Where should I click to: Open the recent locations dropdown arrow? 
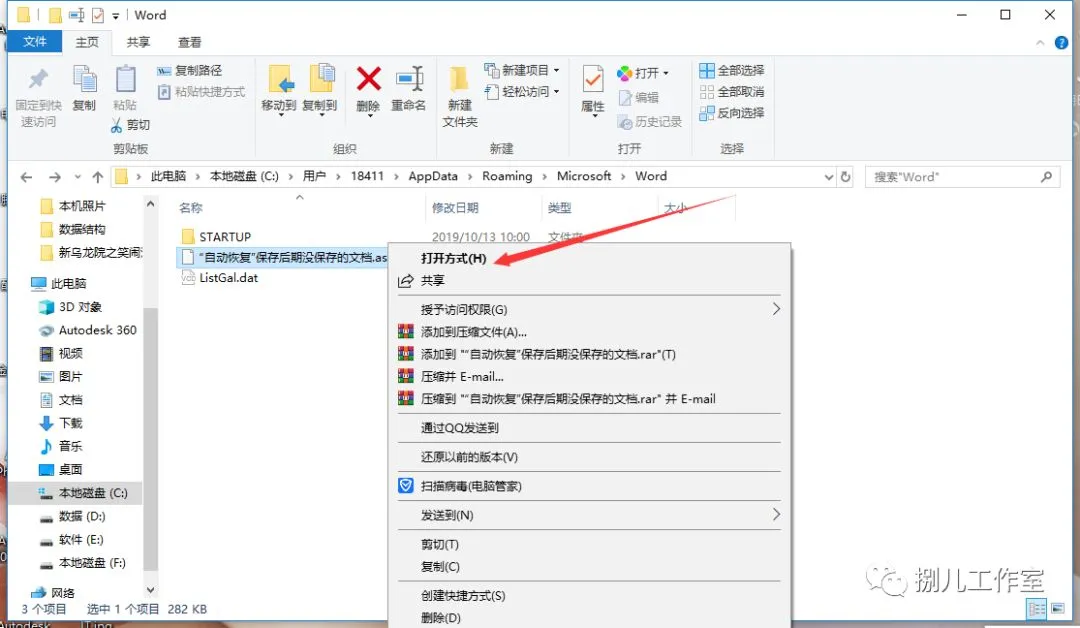[77, 177]
